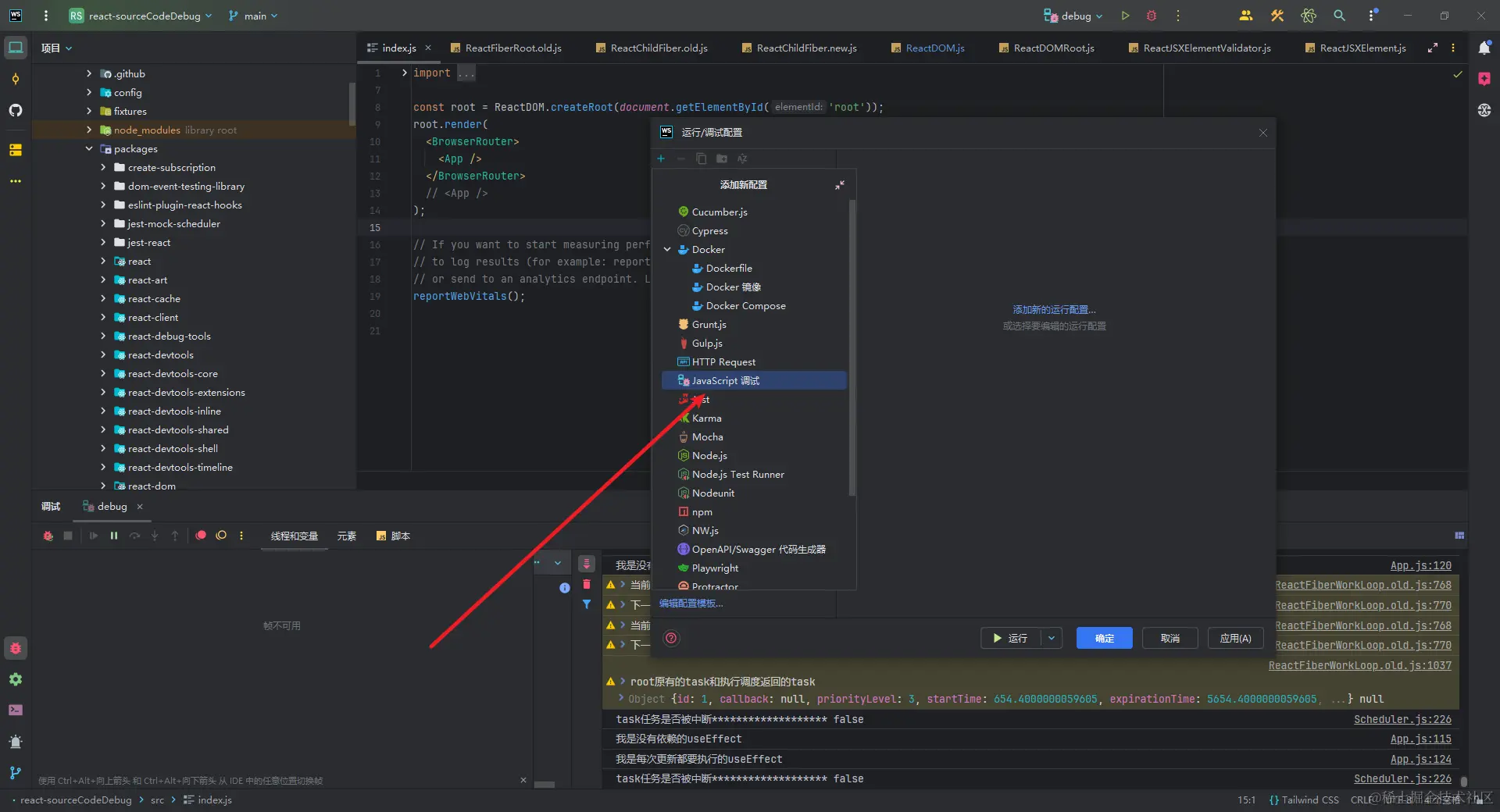The height and width of the screenshot is (812, 1500).
Task: Open the 线程和变量 debugger tab
Action: [295, 536]
